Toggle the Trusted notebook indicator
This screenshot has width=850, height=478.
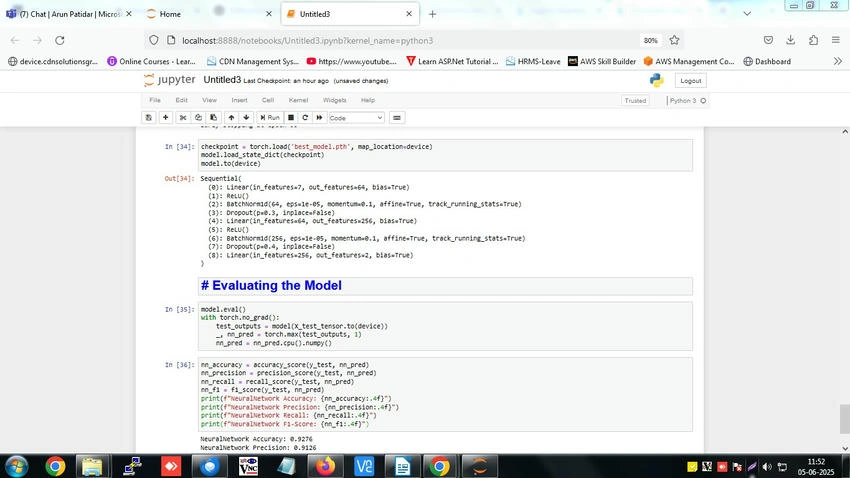pos(635,101)
